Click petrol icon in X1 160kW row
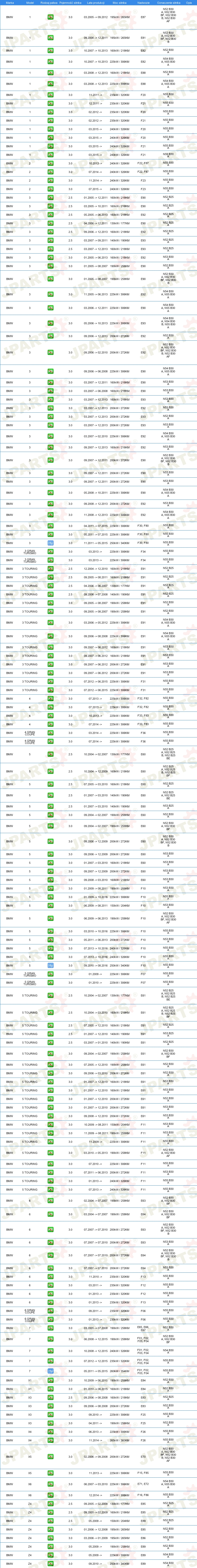The image size is (197, 1568). pyautogui.click(x=51, y=1389)
